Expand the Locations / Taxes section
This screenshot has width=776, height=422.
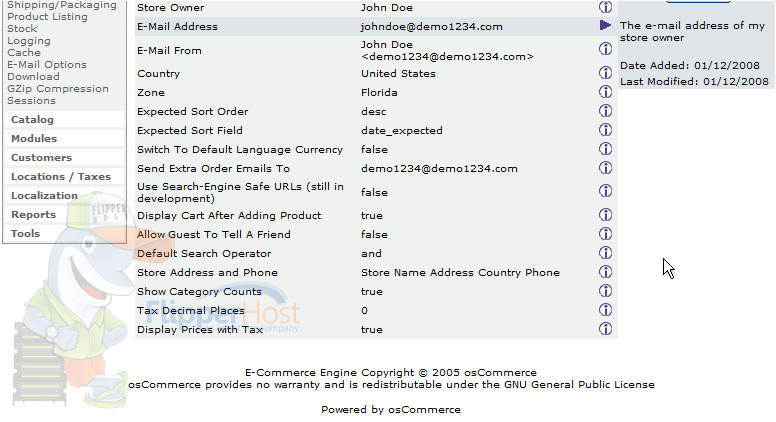pos(61,177)
